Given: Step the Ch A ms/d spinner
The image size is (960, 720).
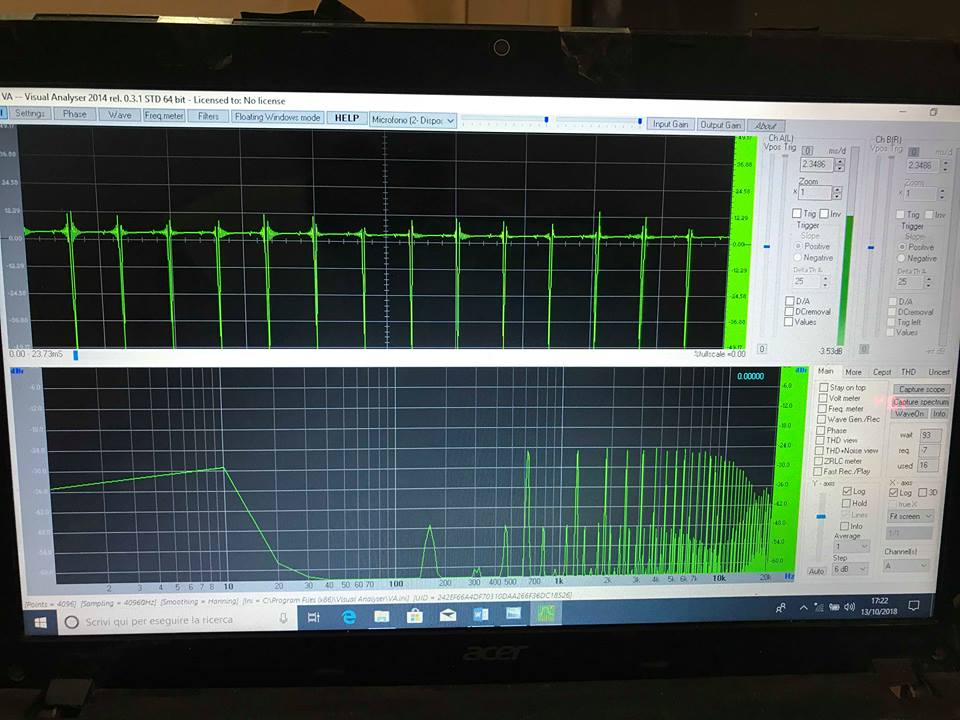Looking at the screenshot, I should coord(840,165).
